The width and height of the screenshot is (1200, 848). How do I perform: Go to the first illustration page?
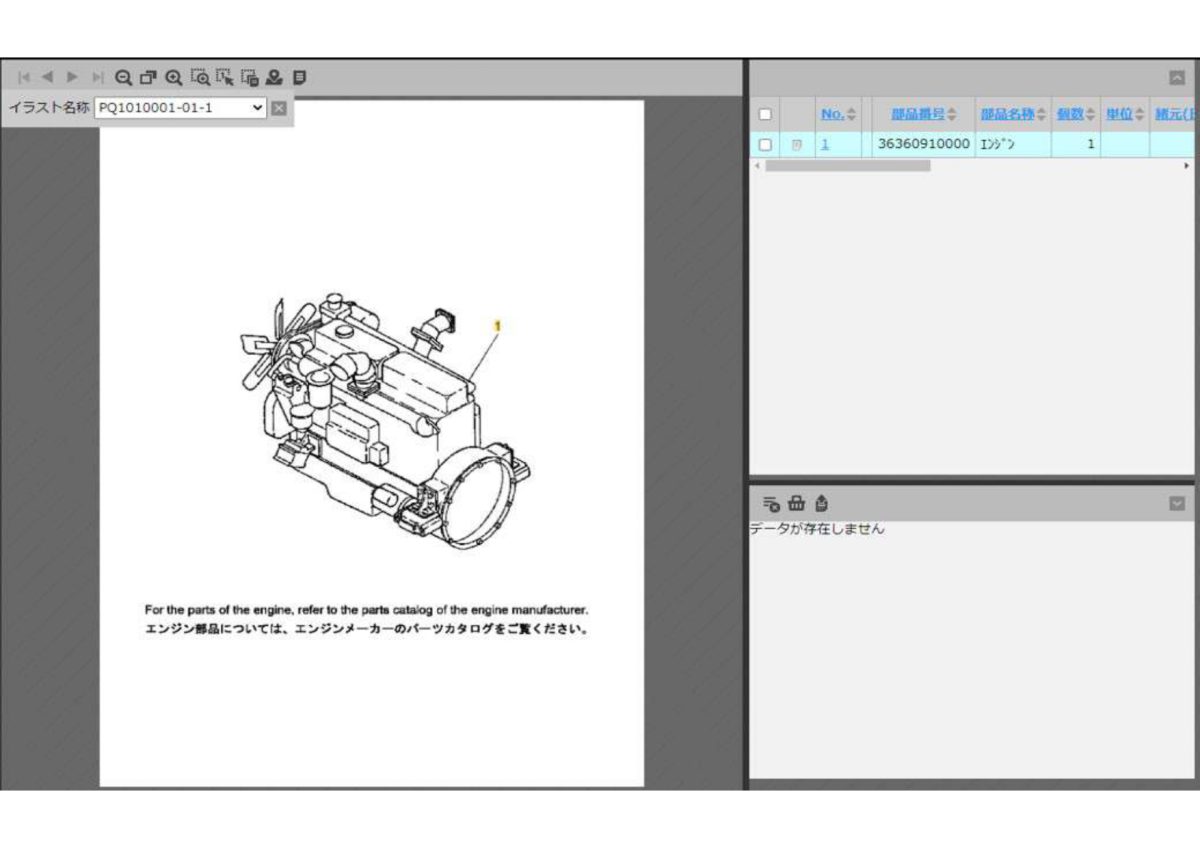click(24, 77)
